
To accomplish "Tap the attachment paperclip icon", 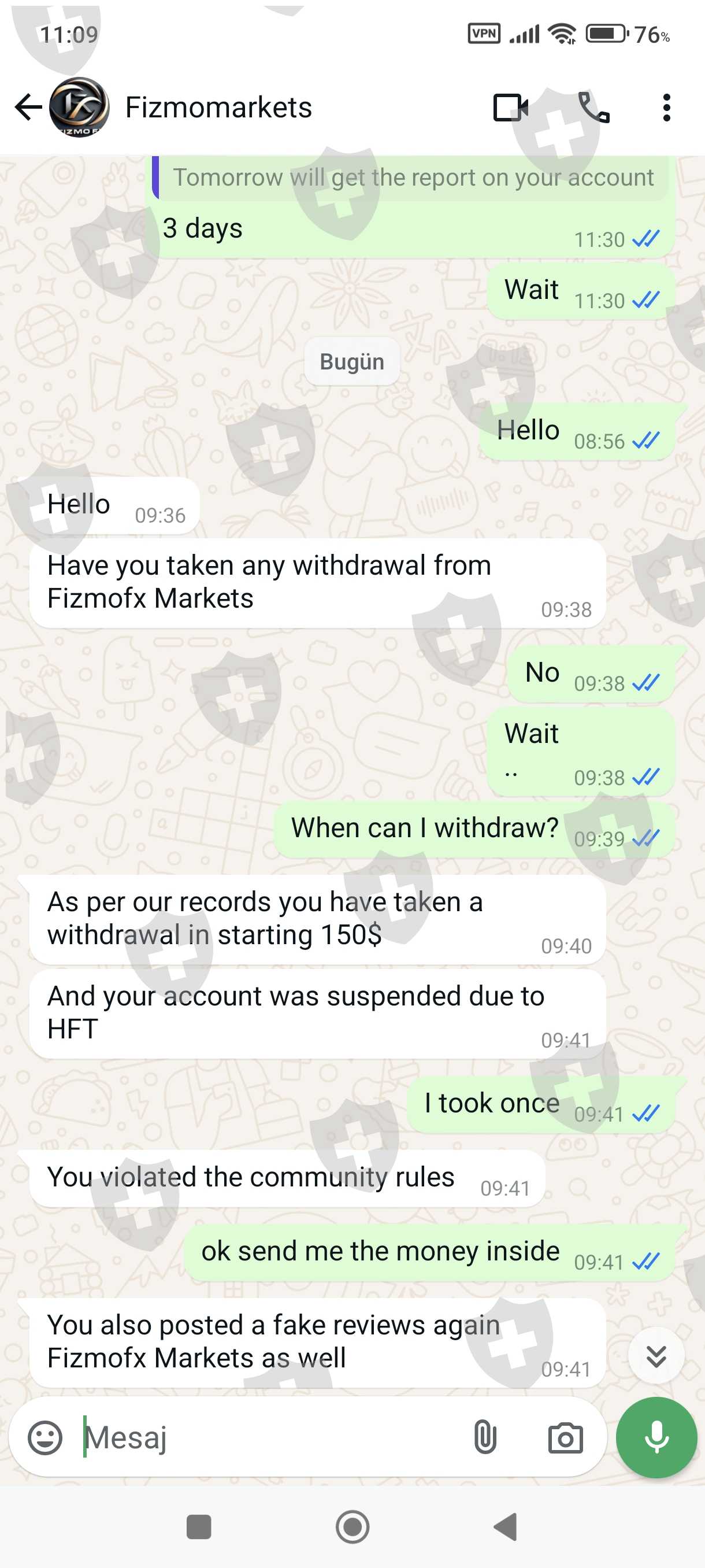I will (x=485, y=1438).
